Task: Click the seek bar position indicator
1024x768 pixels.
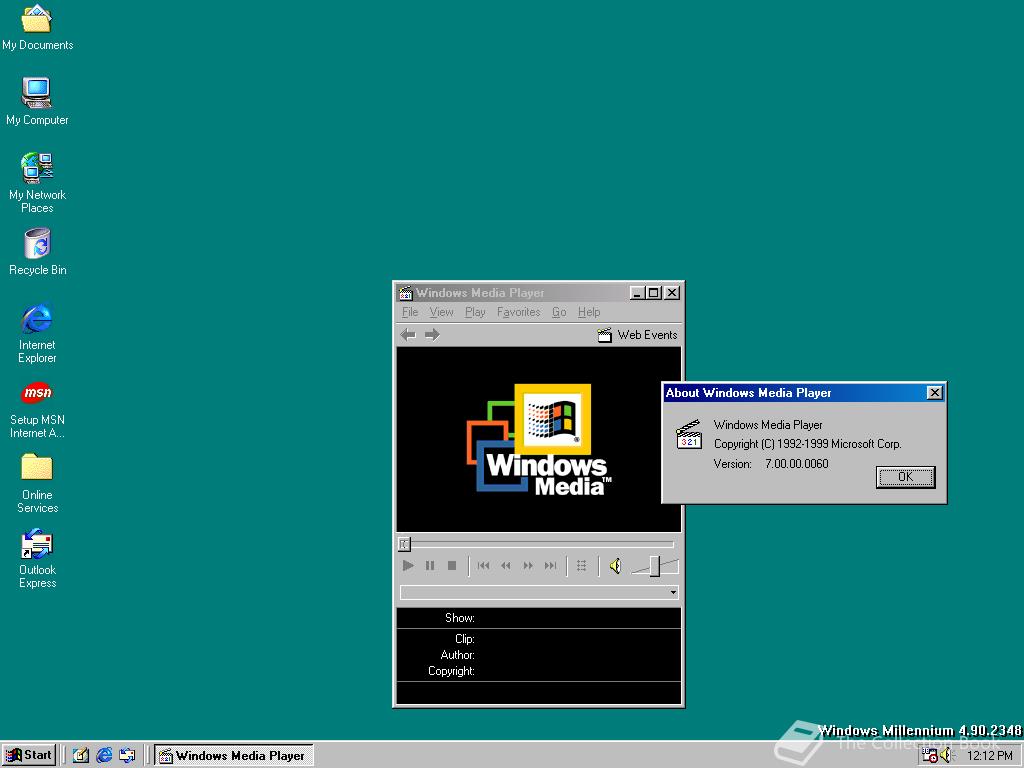Action: click(404, 543)
